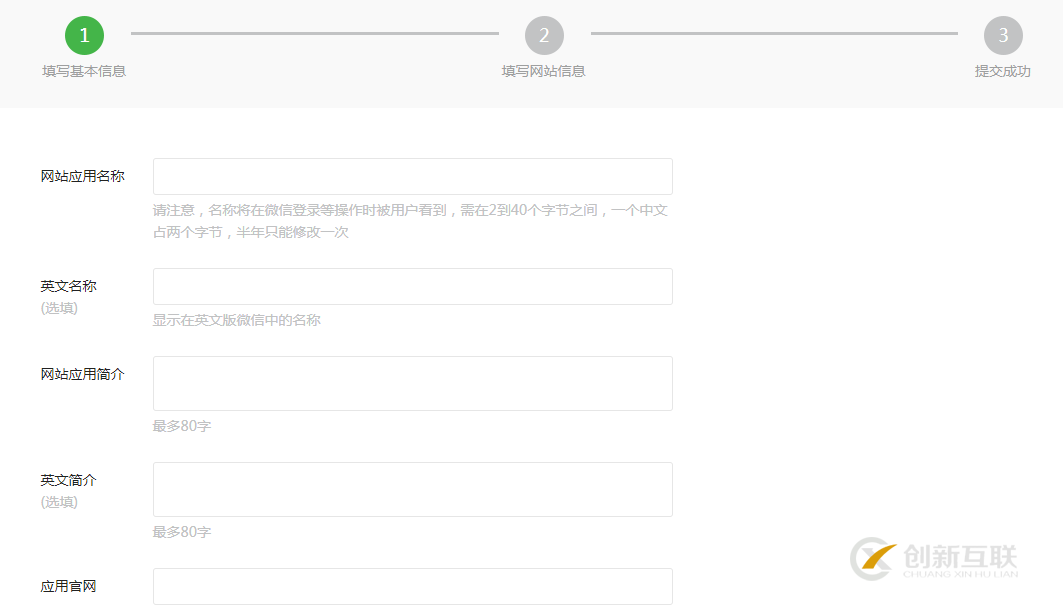
Task: Click the 网站应用名称 field label
Action: (83, 176)
